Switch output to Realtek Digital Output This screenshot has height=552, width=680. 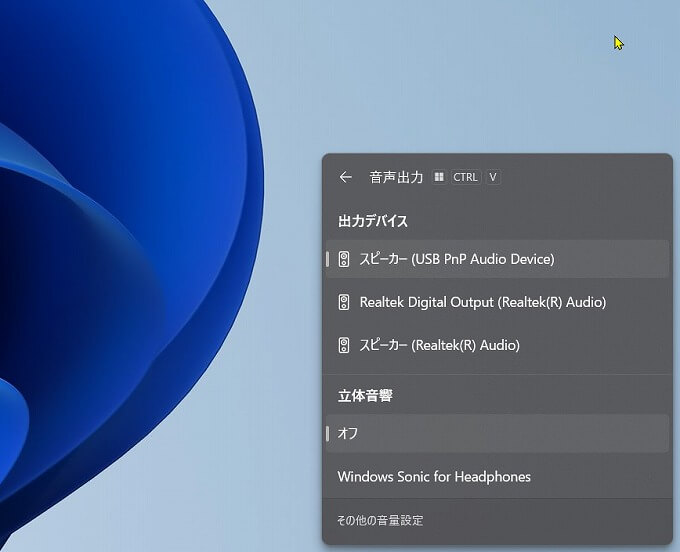482,302
